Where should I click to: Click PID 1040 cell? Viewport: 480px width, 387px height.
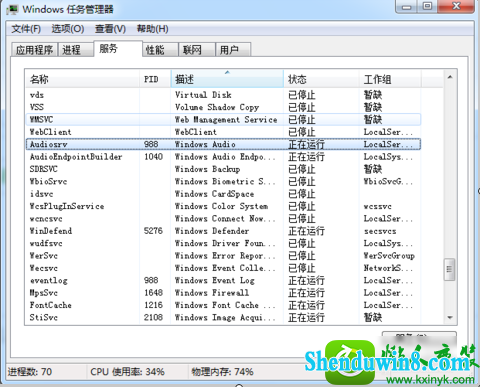[153, 157]
